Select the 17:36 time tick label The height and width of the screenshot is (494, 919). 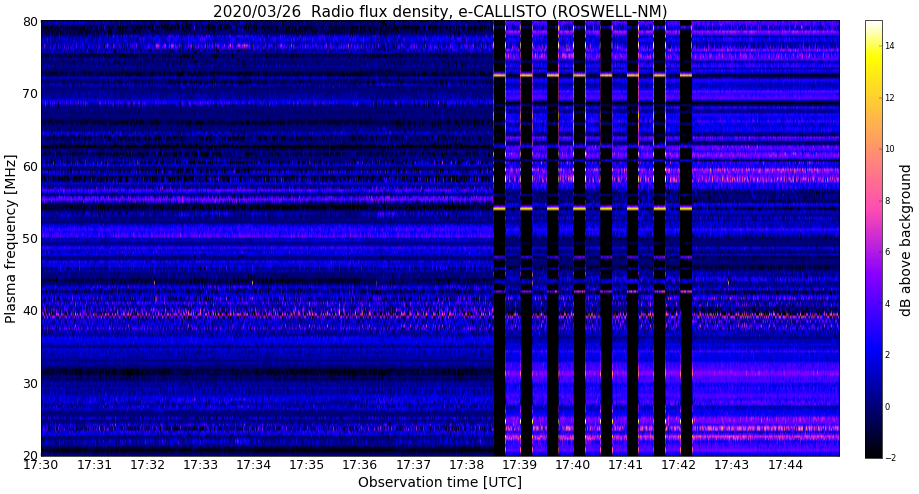point(360,465)
